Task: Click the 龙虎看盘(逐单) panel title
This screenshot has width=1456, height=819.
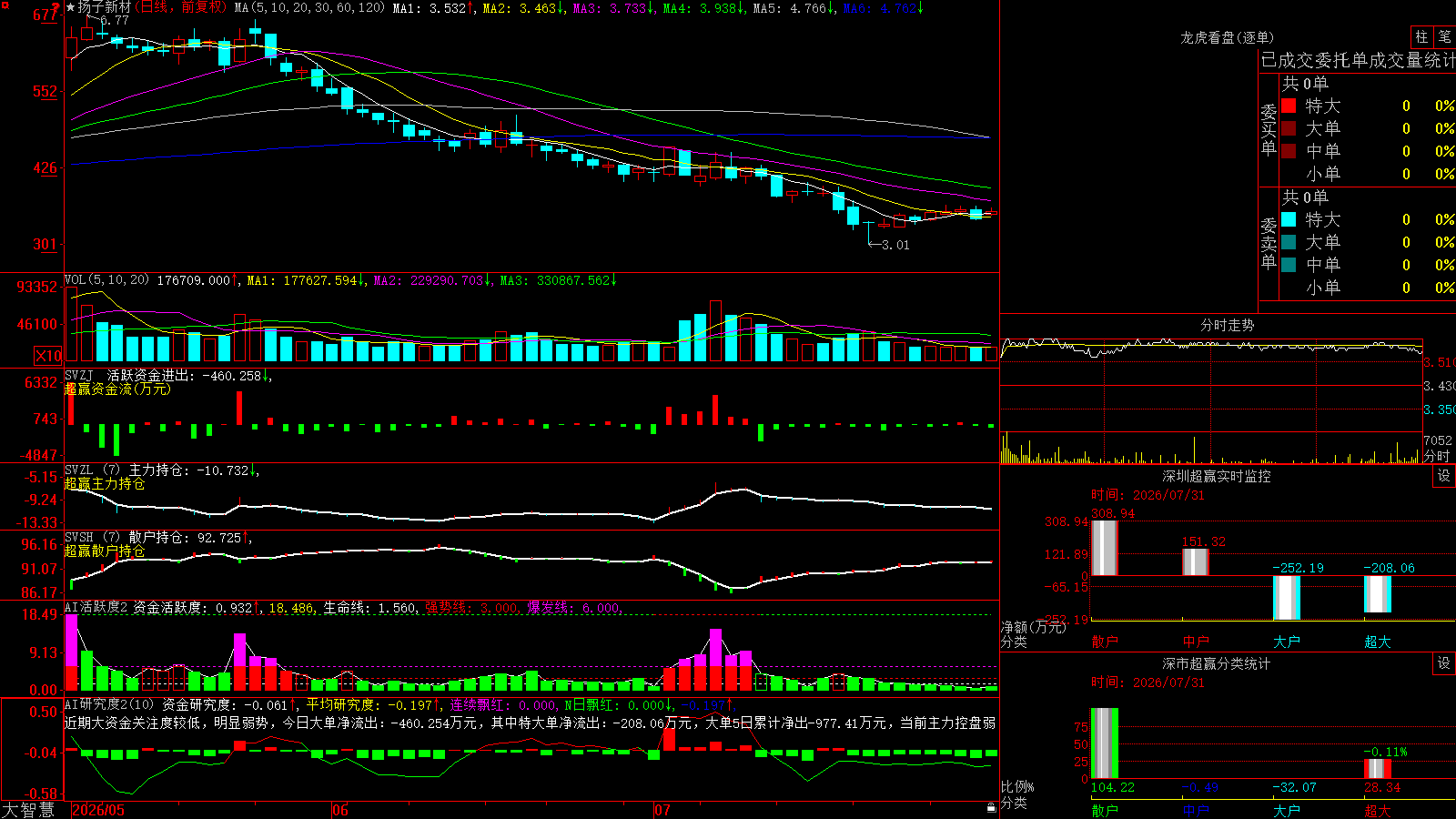Action: (x=1228, y=37)
